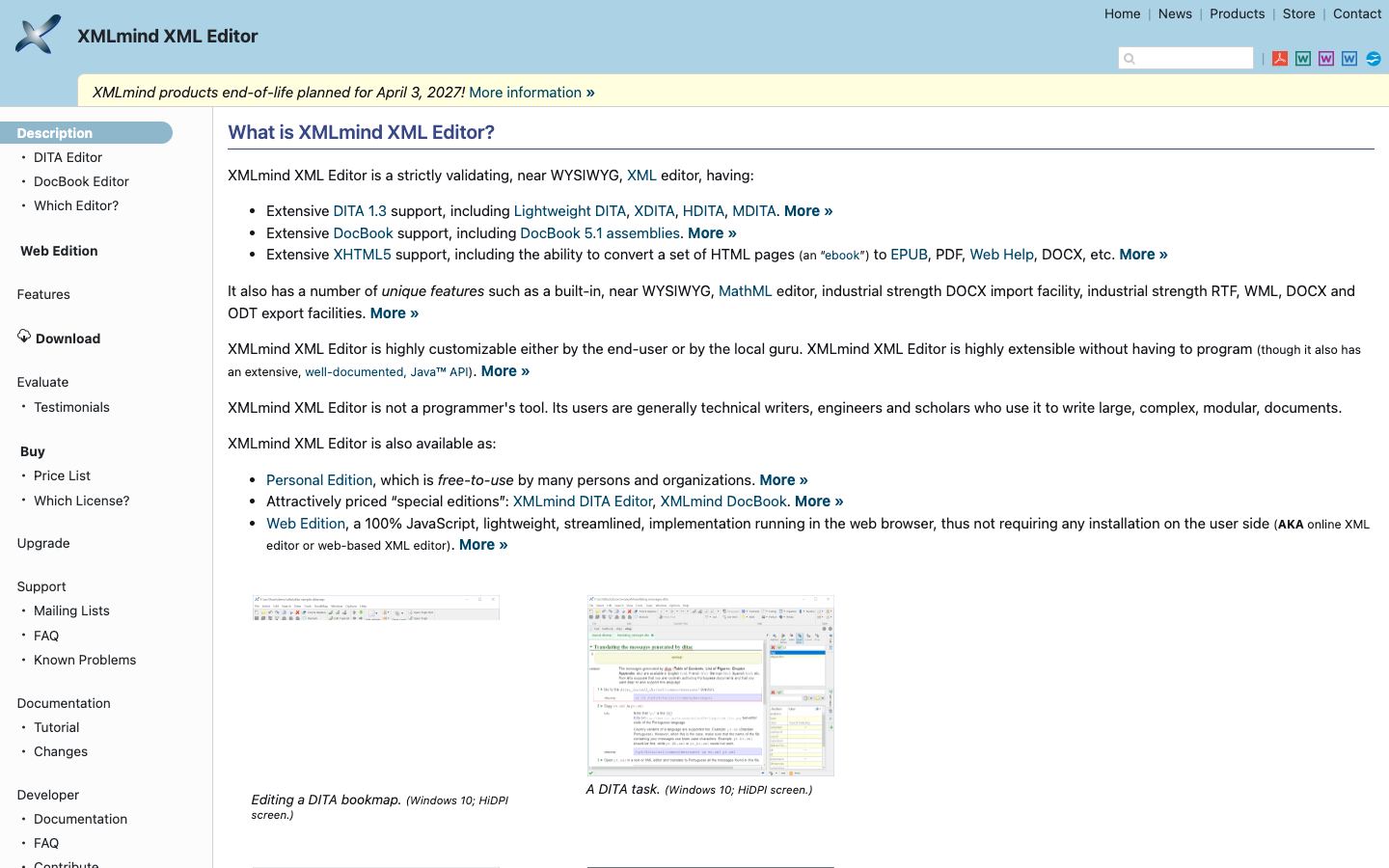The height and width of the screenshot is (868, 1389).
Task: Click More » after DITA support line
Action: 808,211
